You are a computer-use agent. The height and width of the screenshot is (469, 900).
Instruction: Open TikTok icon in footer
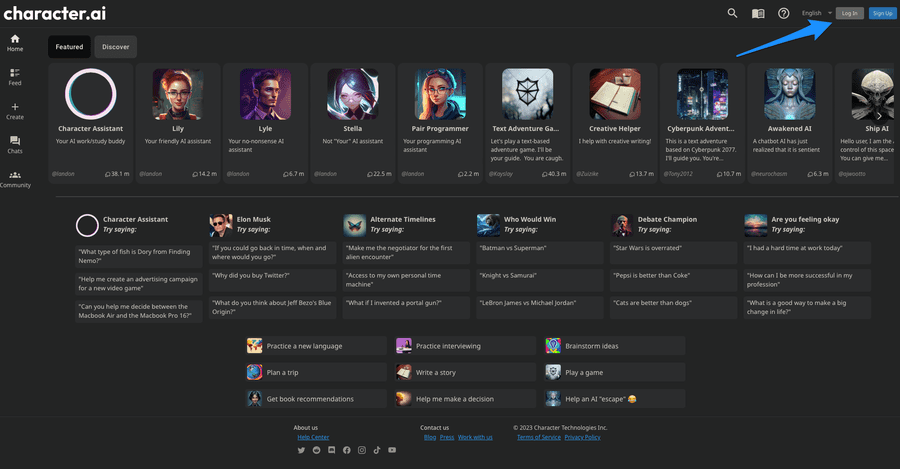[x=377, y=450]
